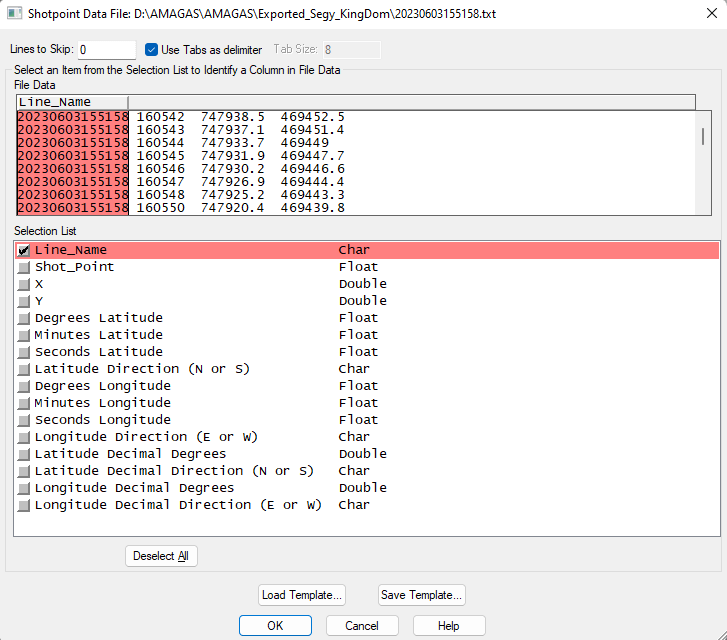This screenshot has height=640, width=727.
Task: Click the Lines to Skip input field
Action: (x=106, y=50)
